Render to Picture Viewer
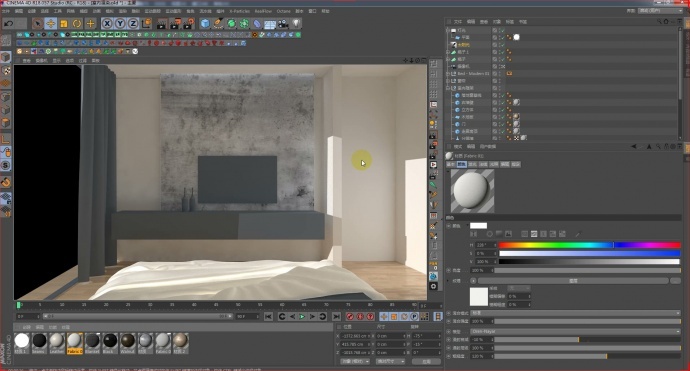 [176, 23]
